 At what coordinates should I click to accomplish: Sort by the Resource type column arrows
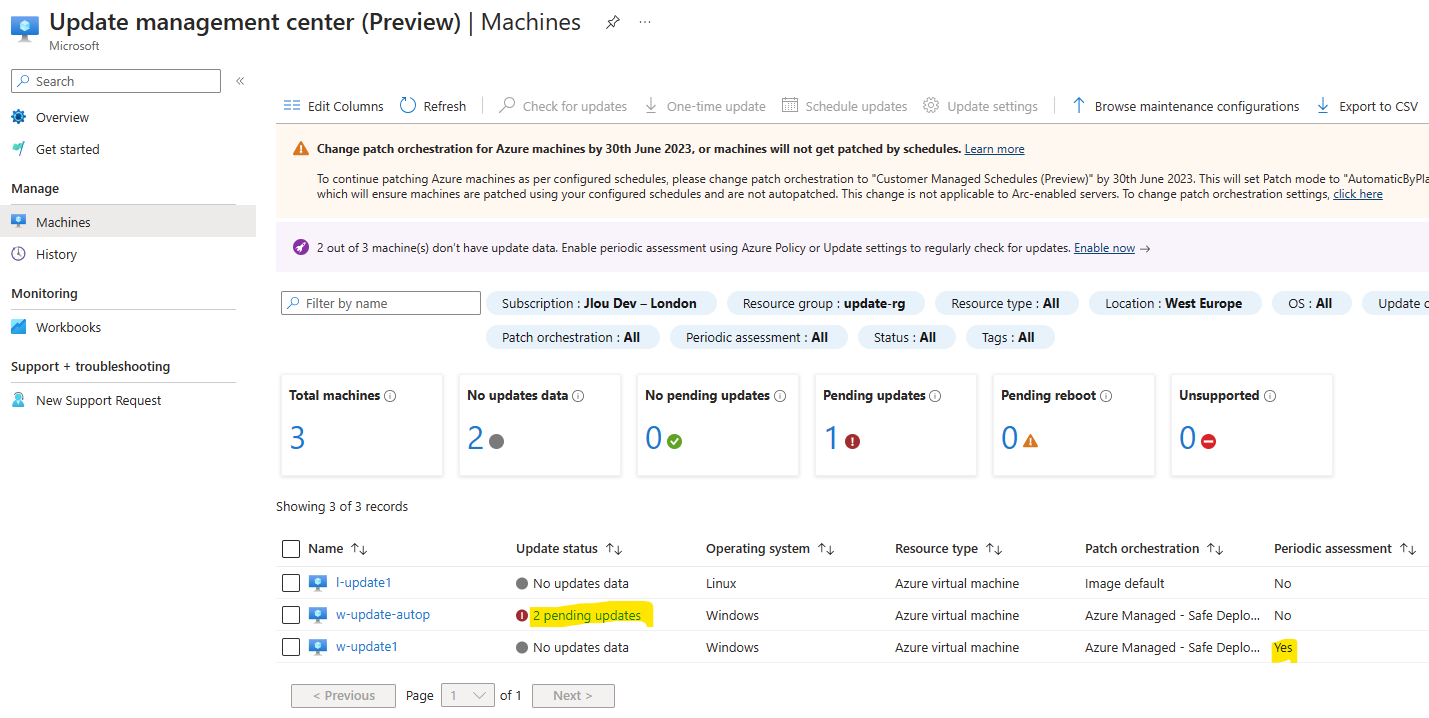[994, 549]
